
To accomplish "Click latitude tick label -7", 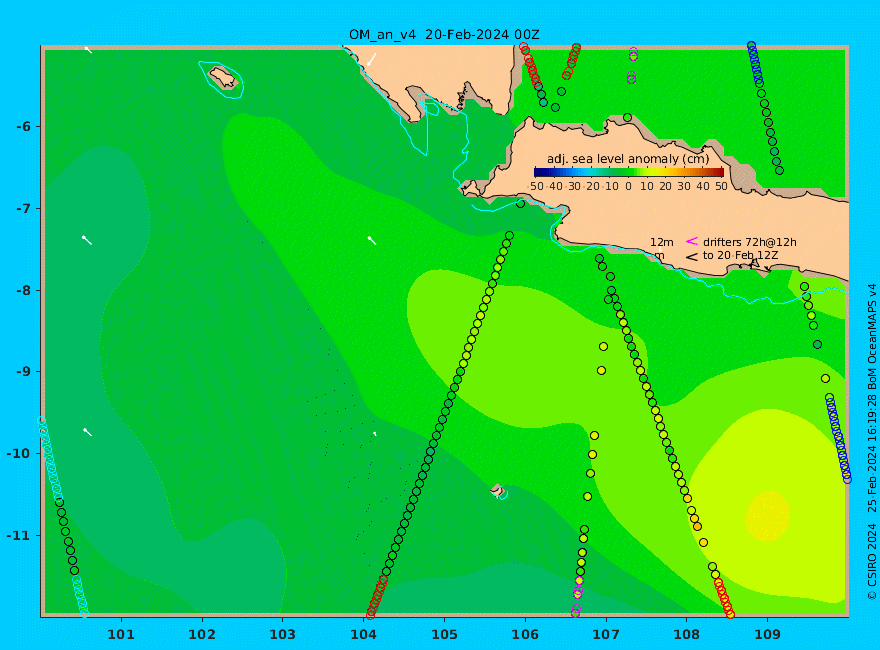I will click(x=24, y=209).
